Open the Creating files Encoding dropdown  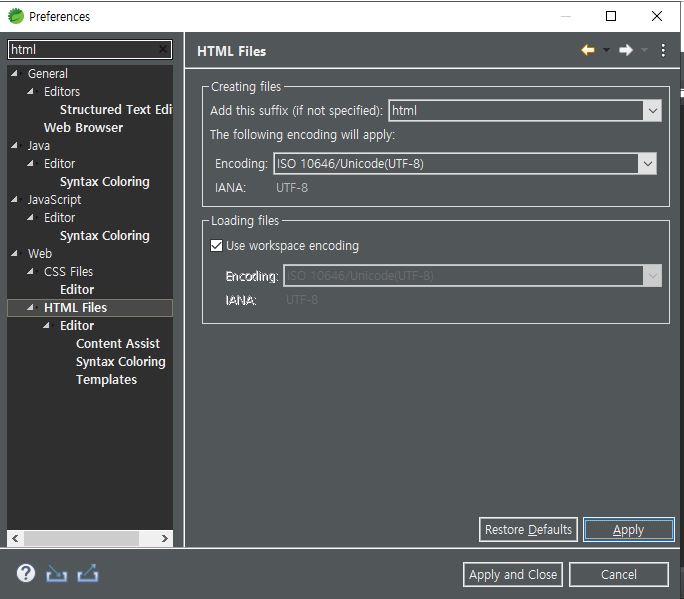point(647,164)
